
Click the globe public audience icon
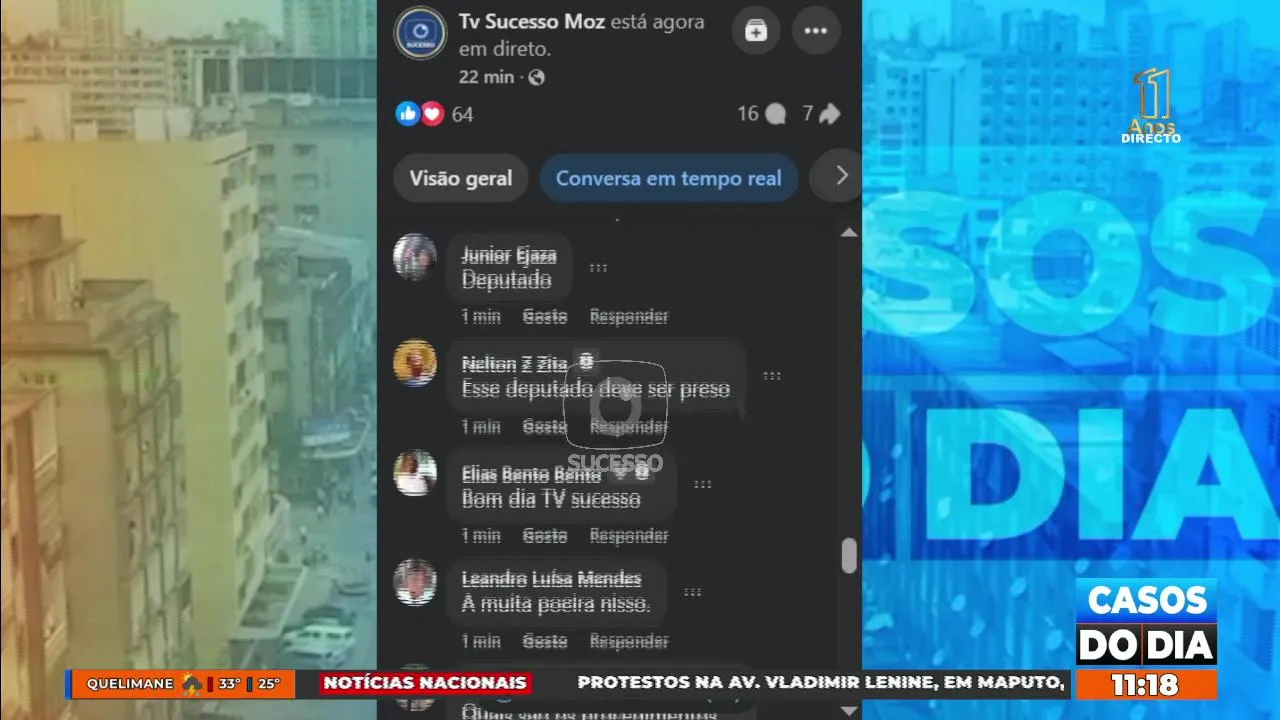(536, 77)
